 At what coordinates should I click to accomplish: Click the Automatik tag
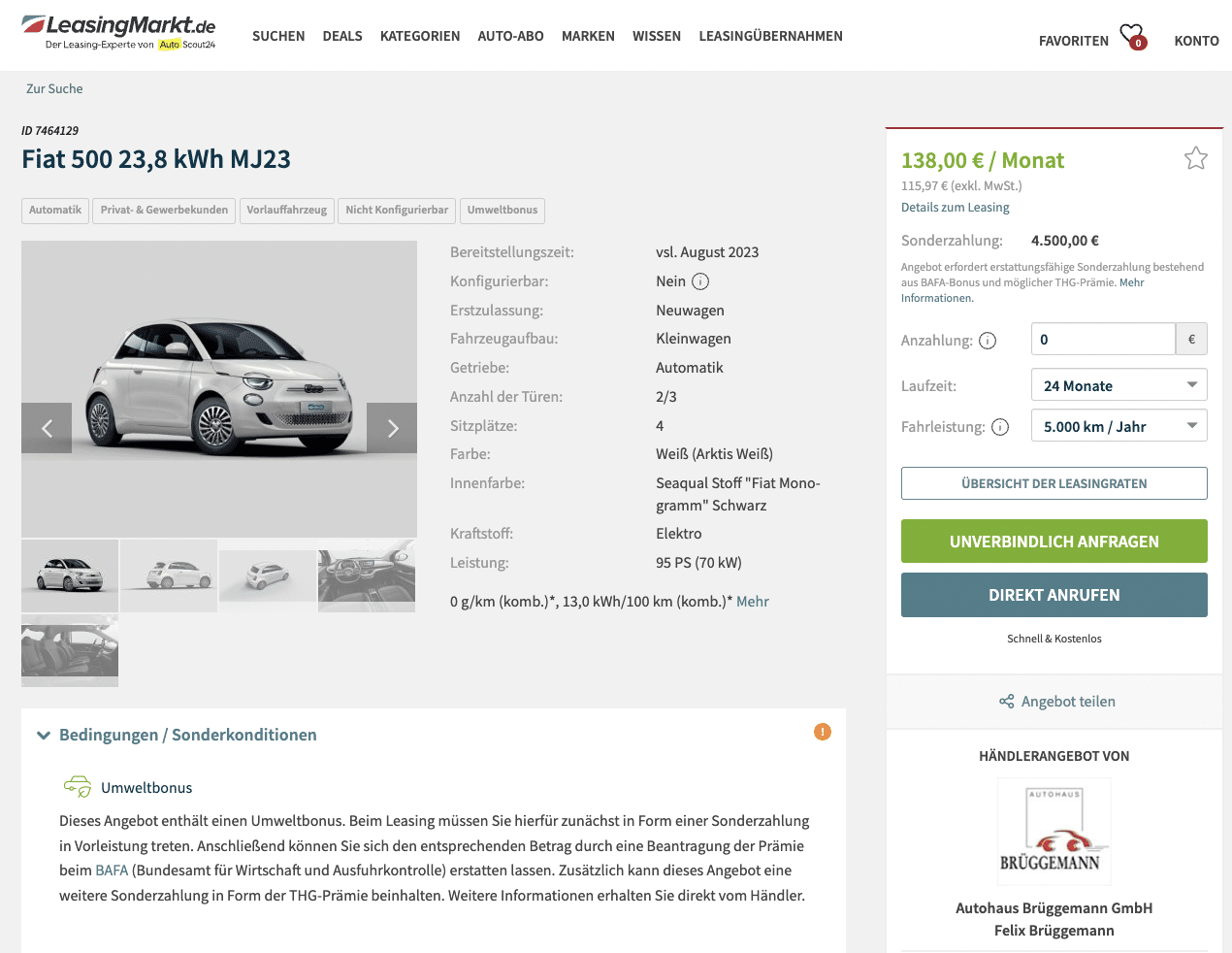(55, 211)
